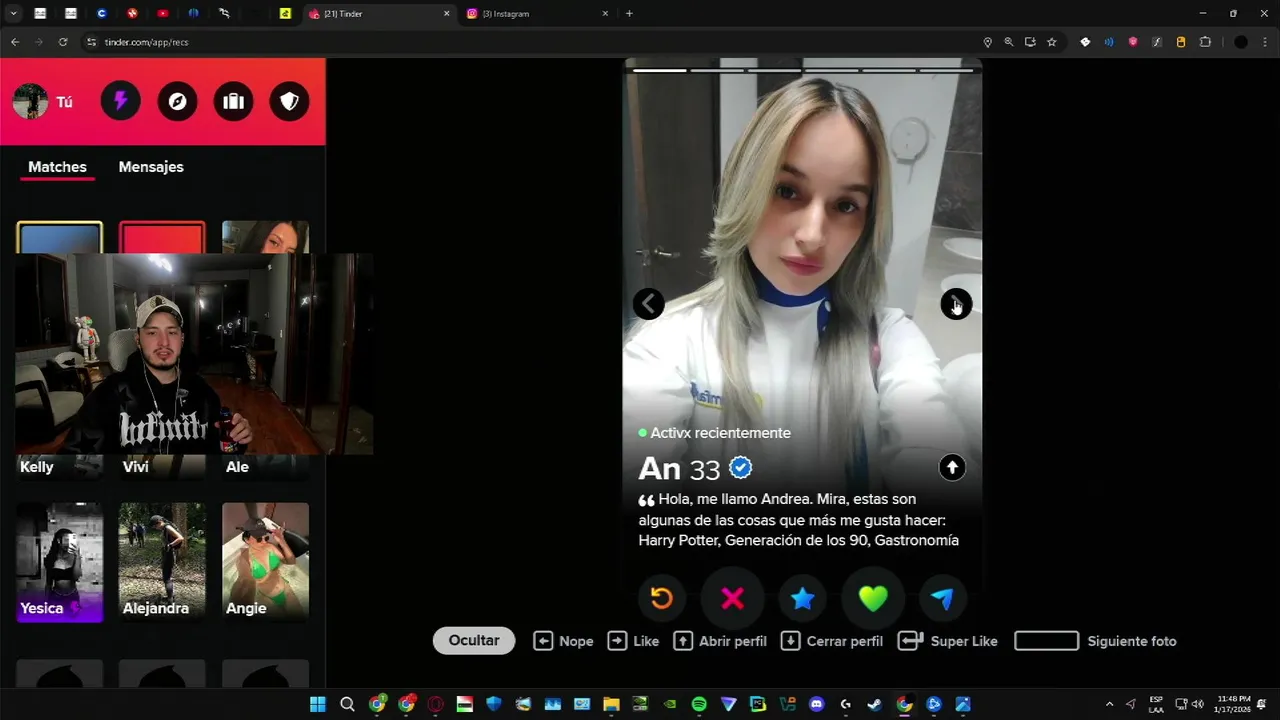Open Yesica's match thumbnail
This screenshot has width=1280, height=720.
point(60,562)
